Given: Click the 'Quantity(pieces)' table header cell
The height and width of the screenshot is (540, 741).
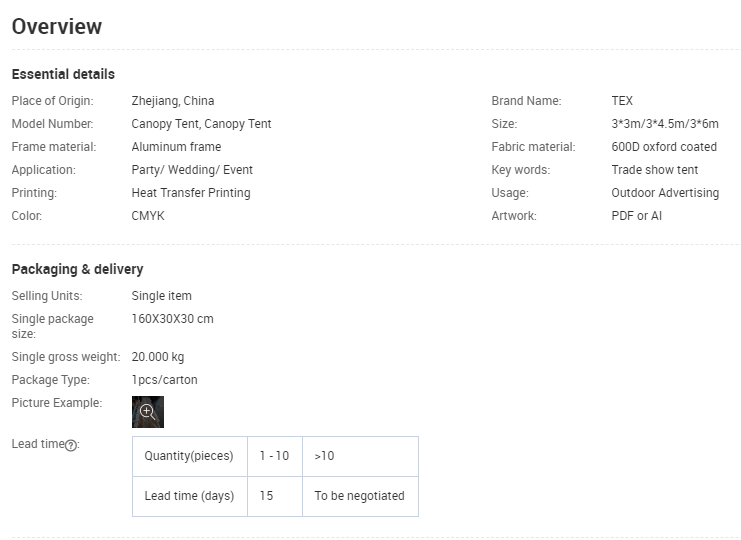Looking at the screenshot, I should coord(189,456).
